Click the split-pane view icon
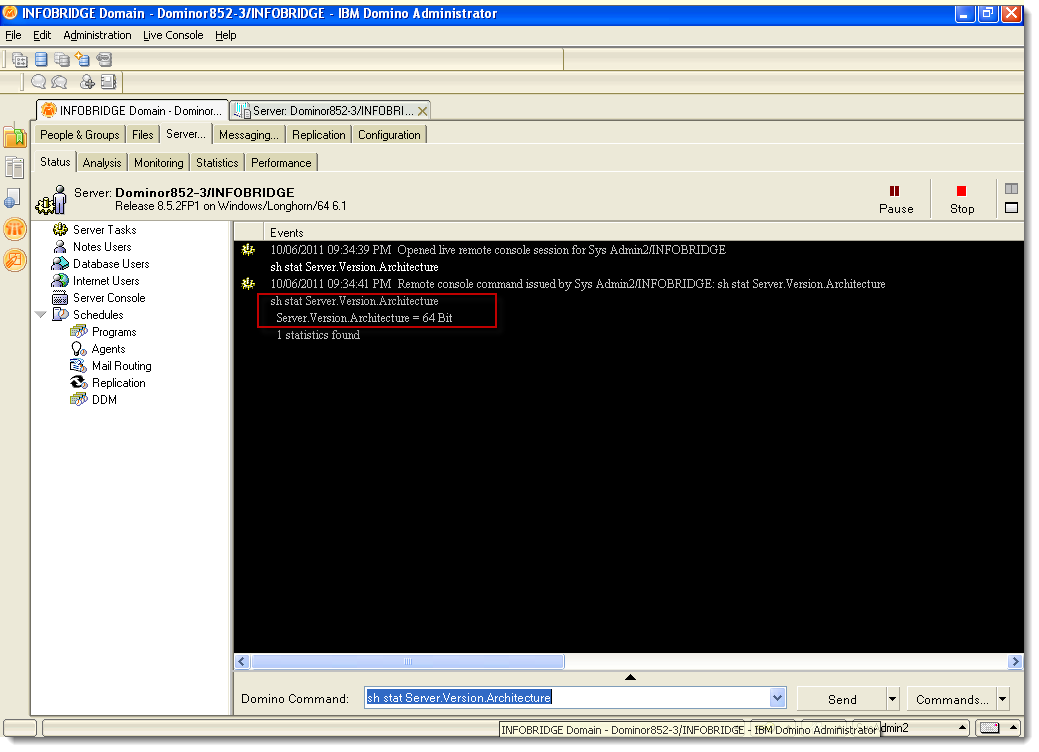 1011,189
